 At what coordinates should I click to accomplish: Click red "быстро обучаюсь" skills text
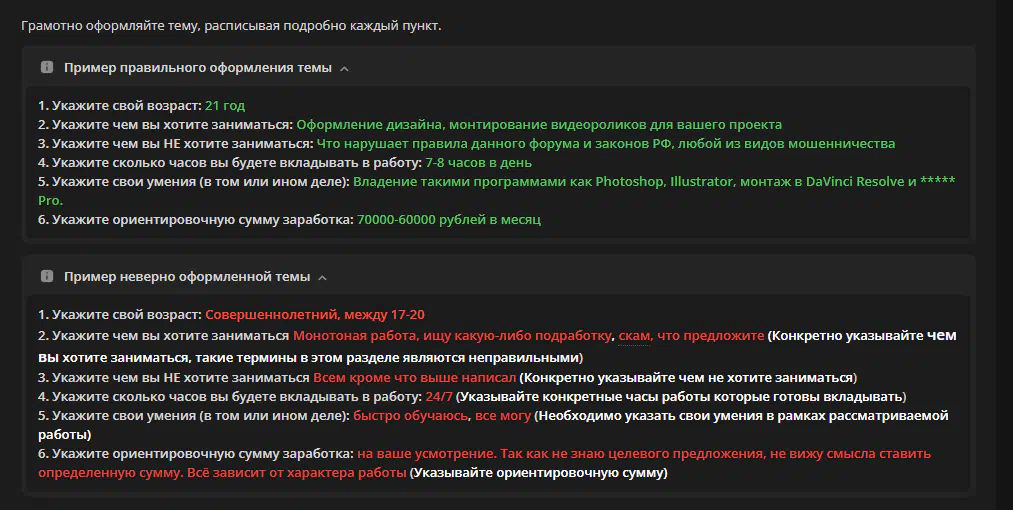click(410, 416)
